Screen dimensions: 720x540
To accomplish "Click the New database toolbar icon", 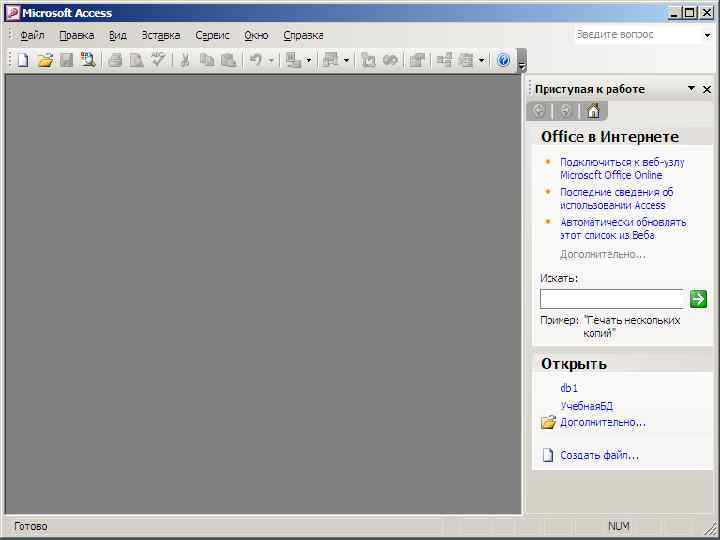I will (22, 60).
